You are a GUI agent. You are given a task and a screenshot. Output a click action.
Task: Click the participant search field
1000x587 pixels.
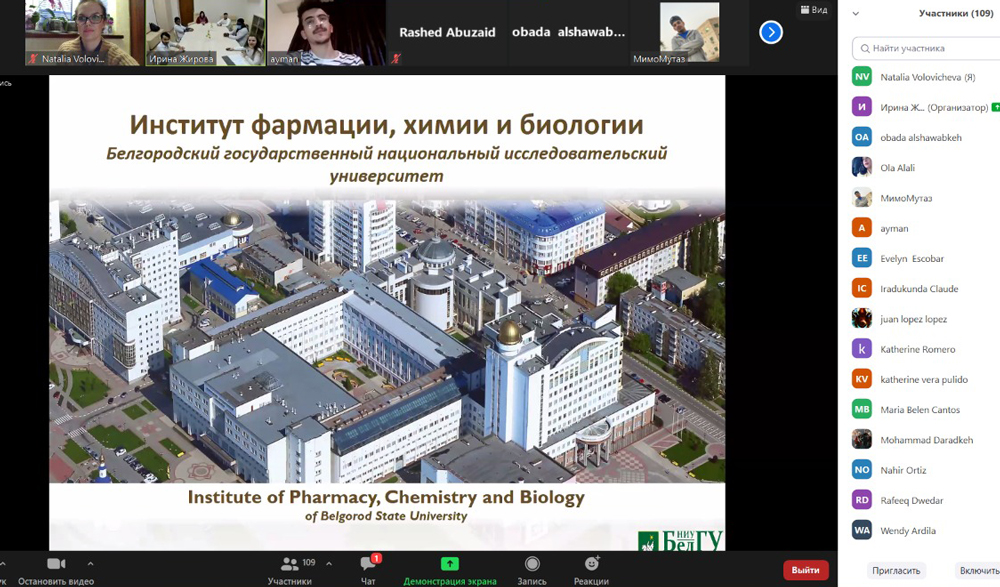pyautogui.click(x=930, y=48)
